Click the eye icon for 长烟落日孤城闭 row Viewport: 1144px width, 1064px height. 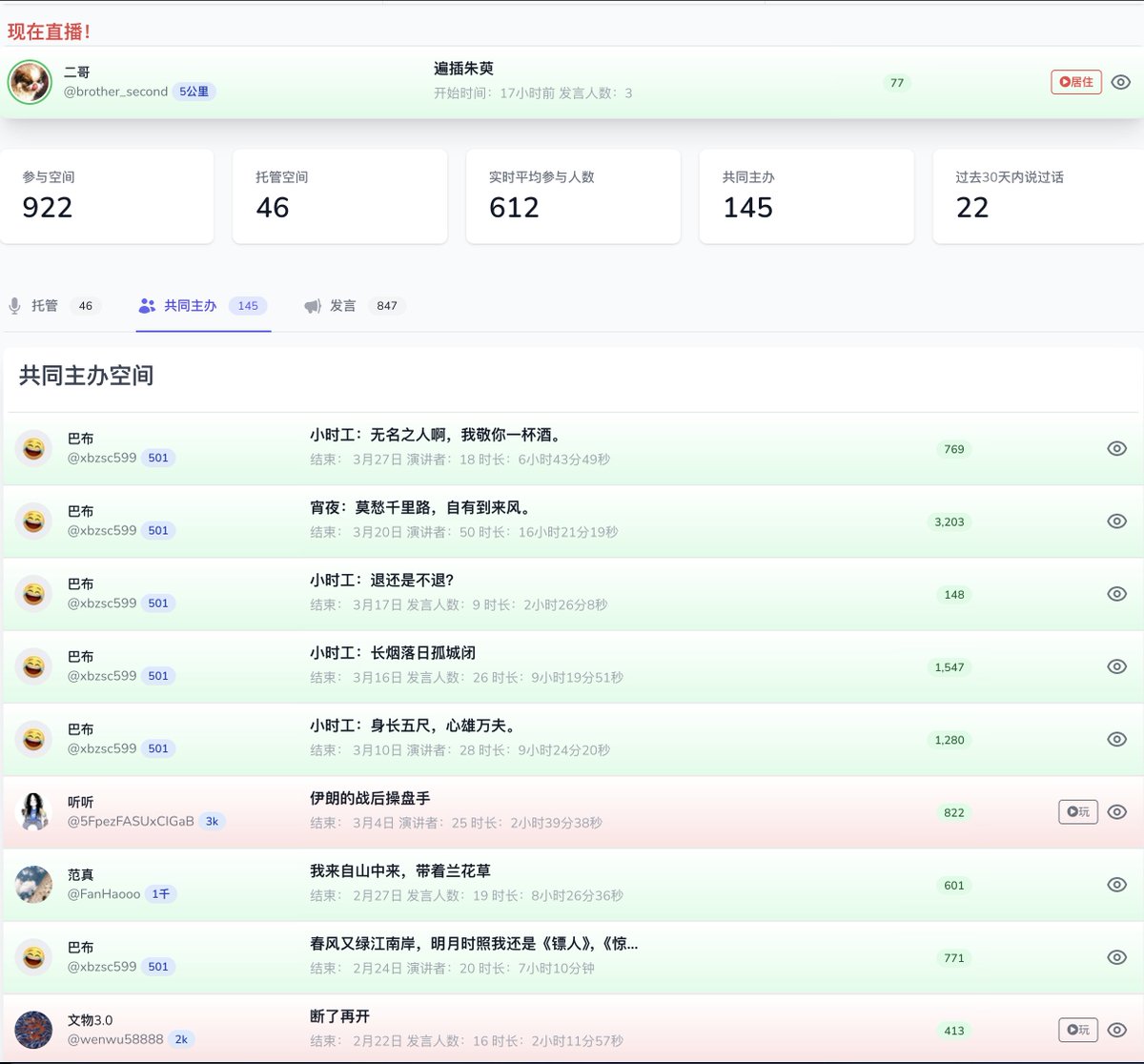(x=1117, y=666)
